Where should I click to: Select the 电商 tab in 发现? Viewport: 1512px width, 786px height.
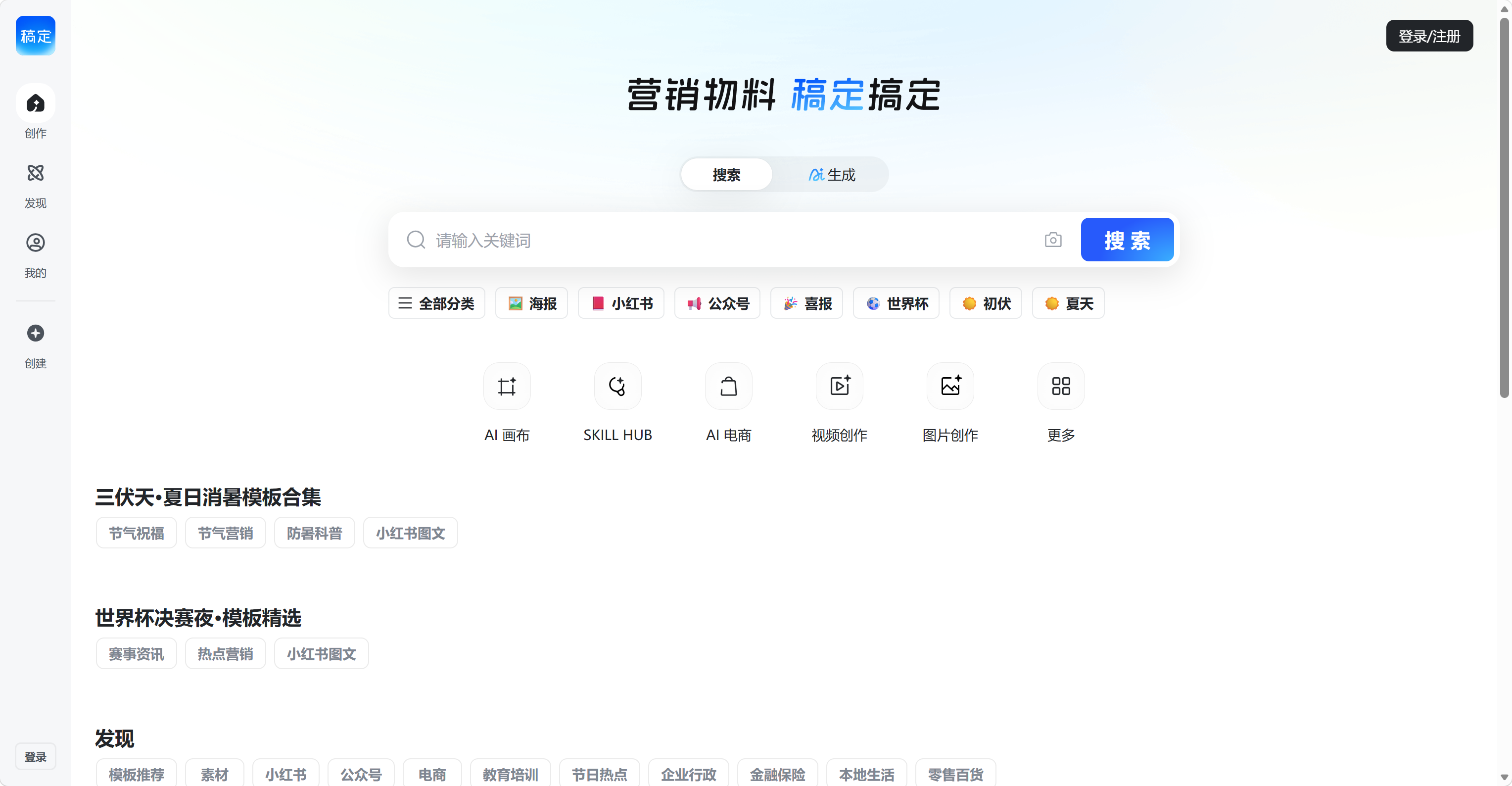click(432, 774)
